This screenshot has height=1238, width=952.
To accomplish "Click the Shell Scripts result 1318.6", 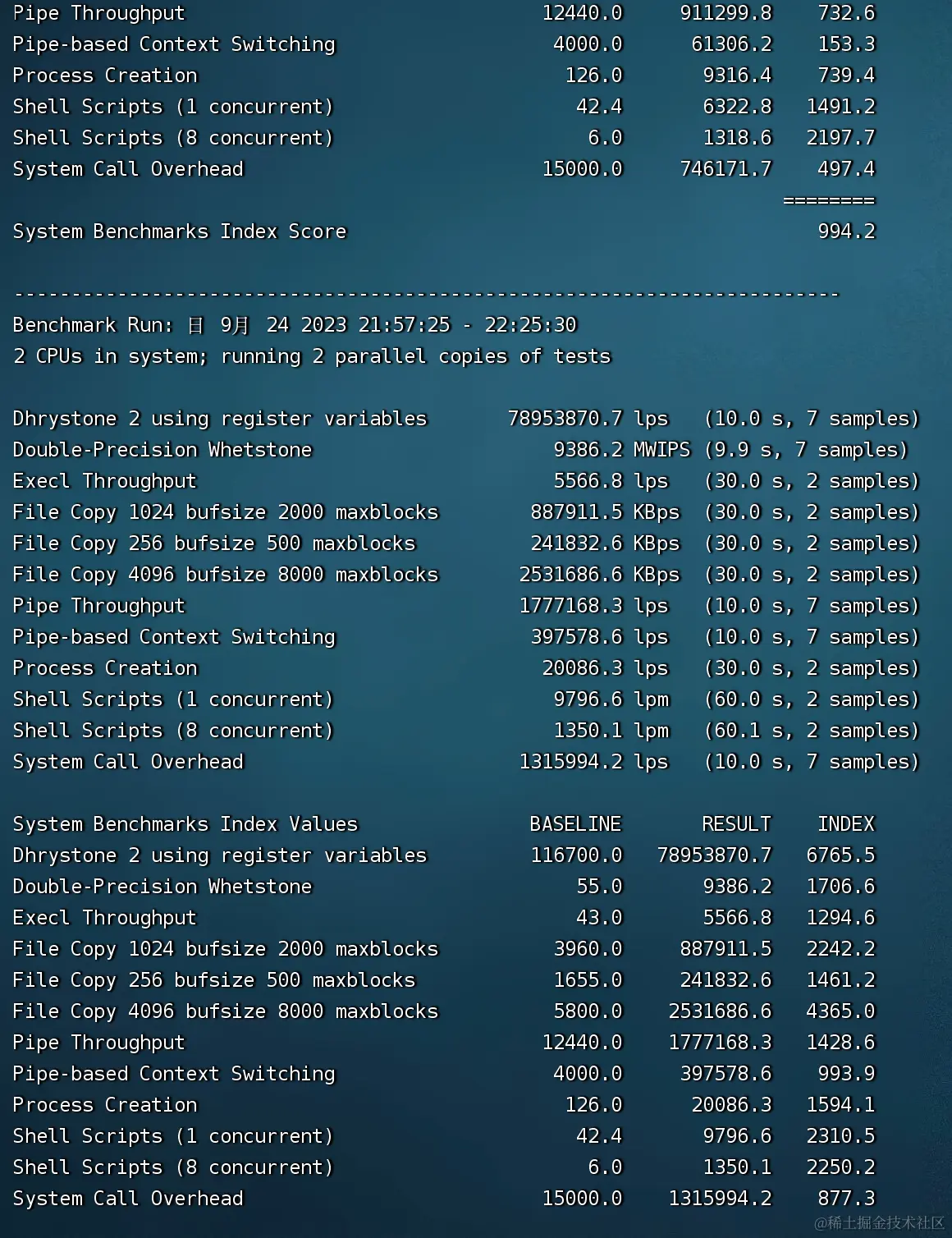I will (737, 138).
